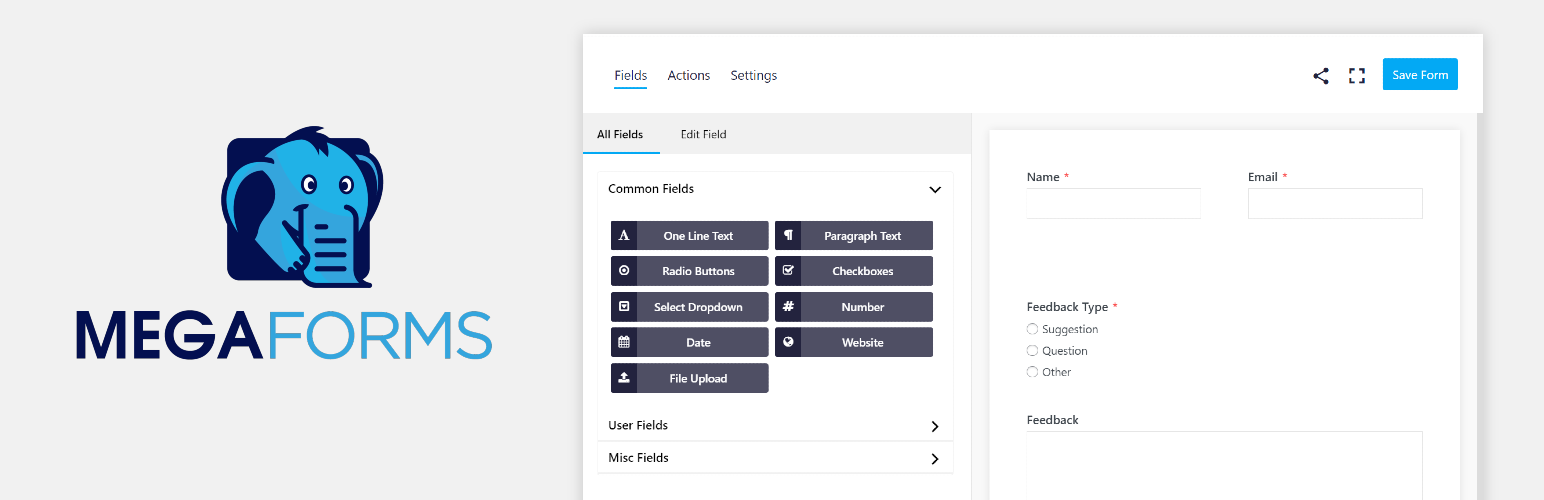Select the Question radio option
The height and width of the screenshot is (500, 1544).
pyautogui.click(x=1032, y=351)
